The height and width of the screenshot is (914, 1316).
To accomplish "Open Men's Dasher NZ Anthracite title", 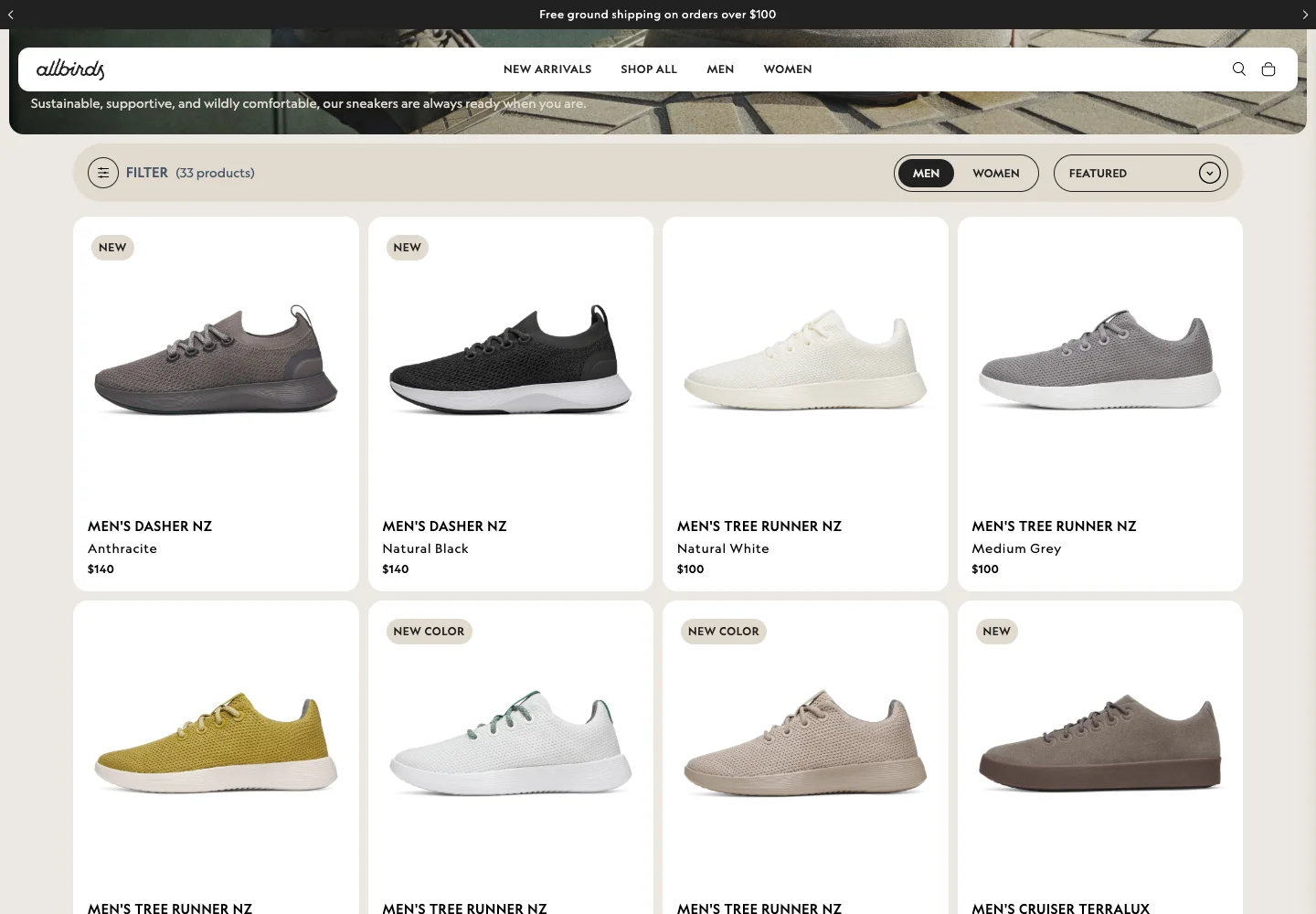I will (x=150, y=526).
